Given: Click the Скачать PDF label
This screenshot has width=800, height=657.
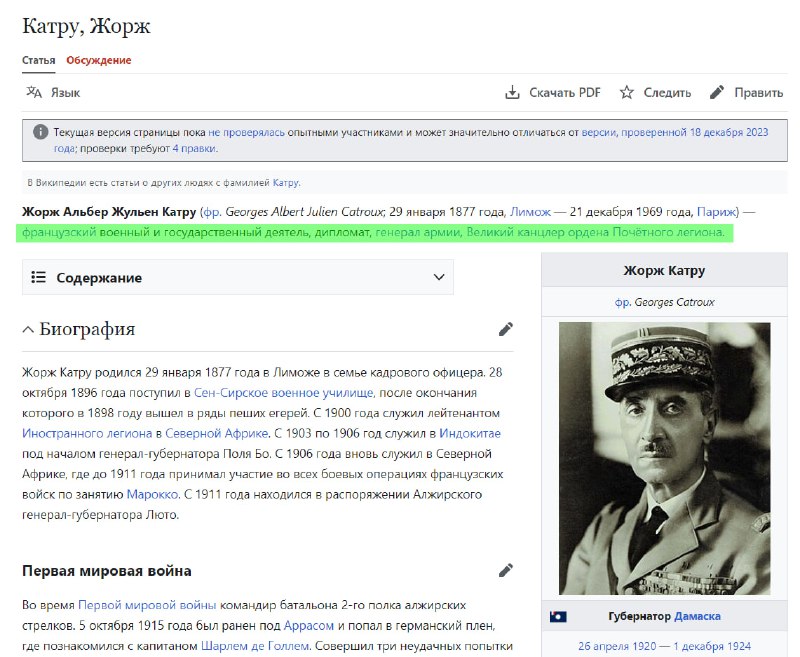Looking at the screenshot, I should point(564,92).
